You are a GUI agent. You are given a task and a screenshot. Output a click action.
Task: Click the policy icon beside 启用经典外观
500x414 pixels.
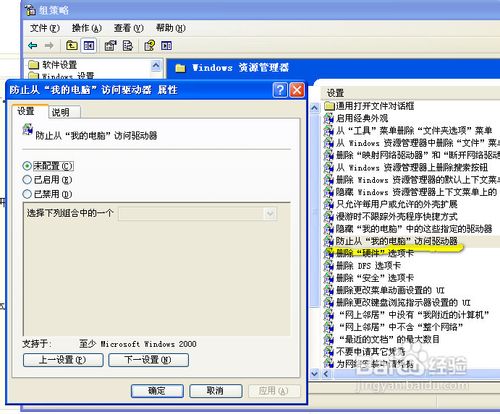pyautogui.click(x=329, y=118)
